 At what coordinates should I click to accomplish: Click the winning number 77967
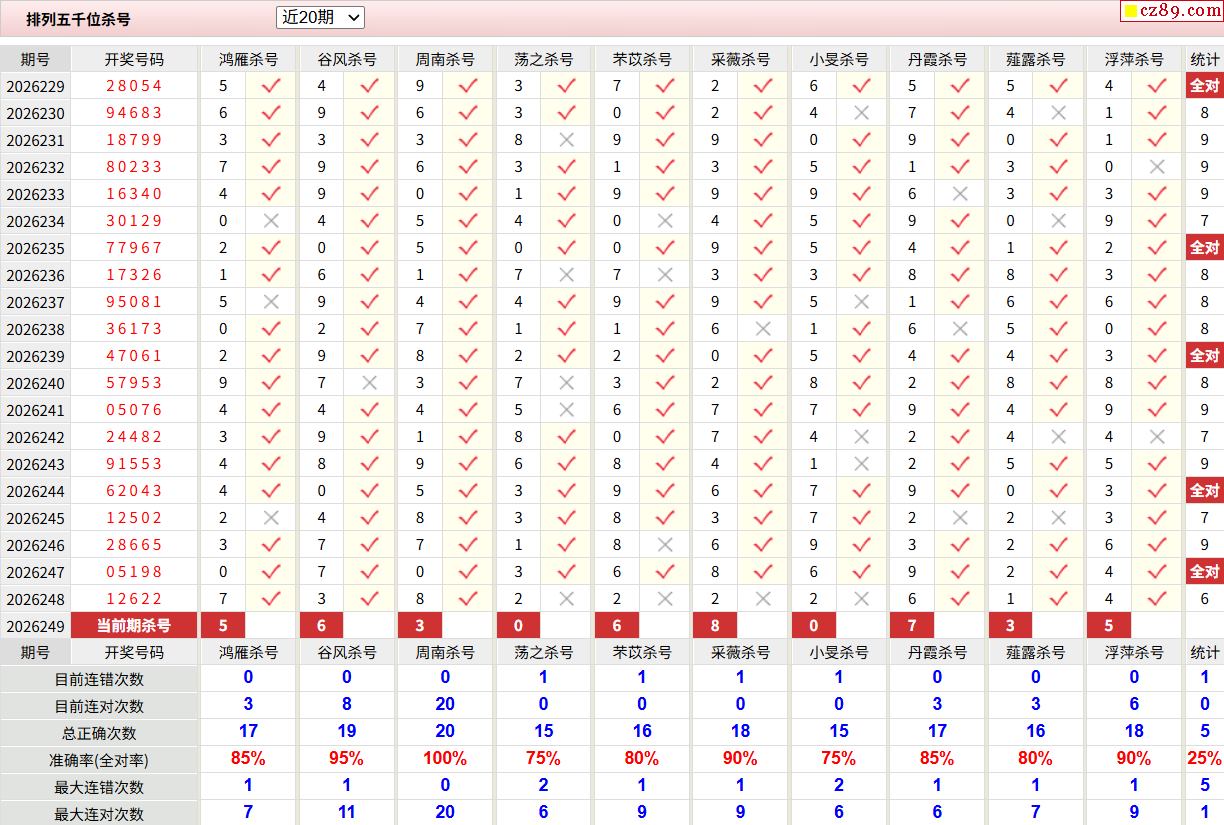(x=134, y=248)
